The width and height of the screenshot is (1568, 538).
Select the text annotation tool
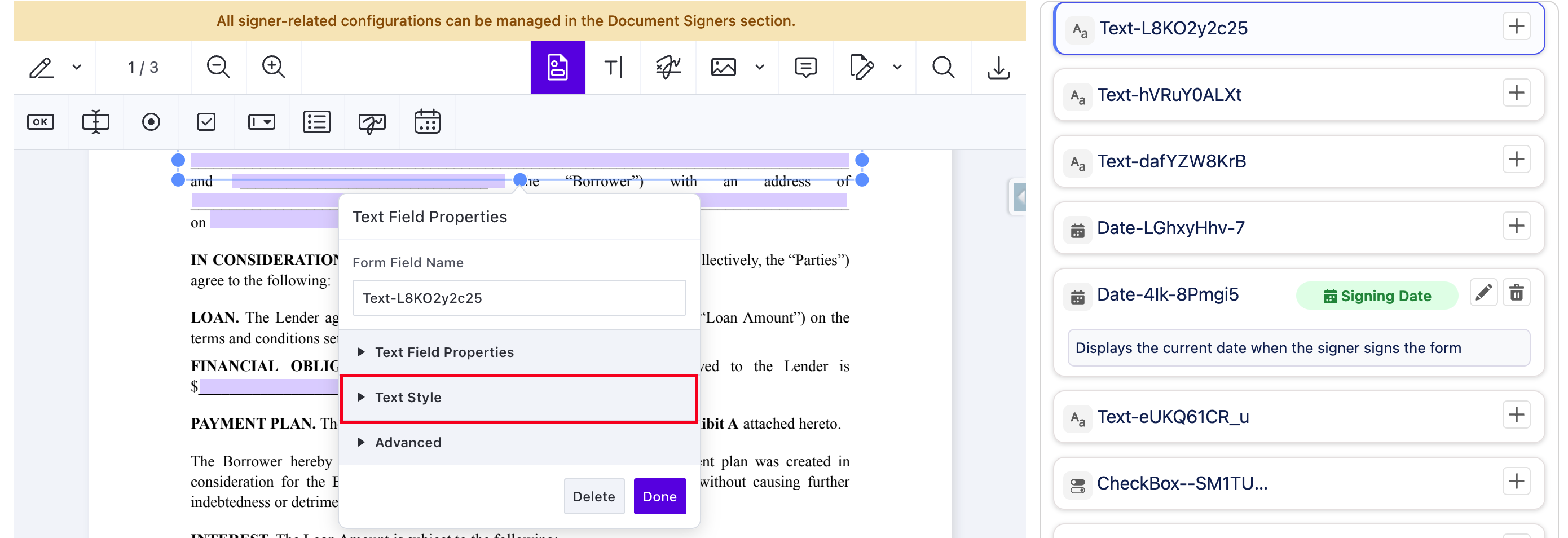click(x=613, y=67)
